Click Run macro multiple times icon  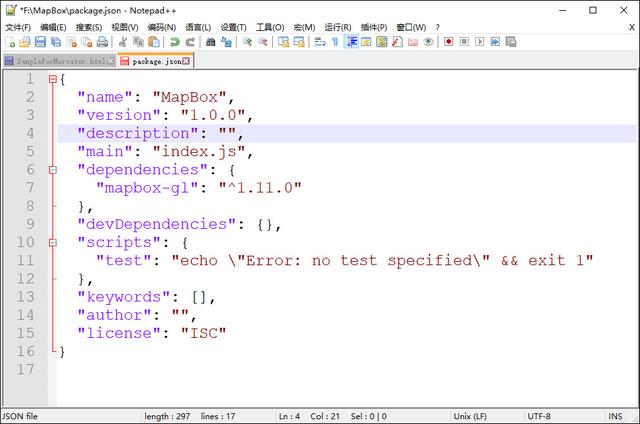coord(495,42)
